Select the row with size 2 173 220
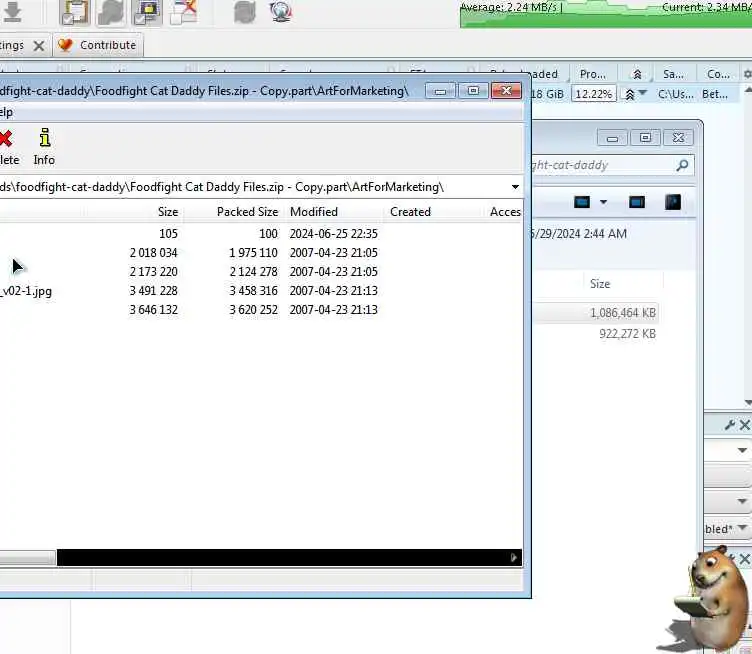 261,272
